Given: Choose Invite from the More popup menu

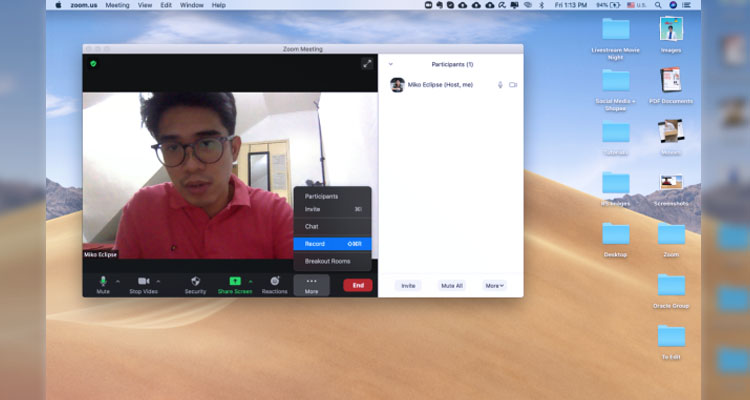Looking at the screenshot, I should (x=332, y=209).
